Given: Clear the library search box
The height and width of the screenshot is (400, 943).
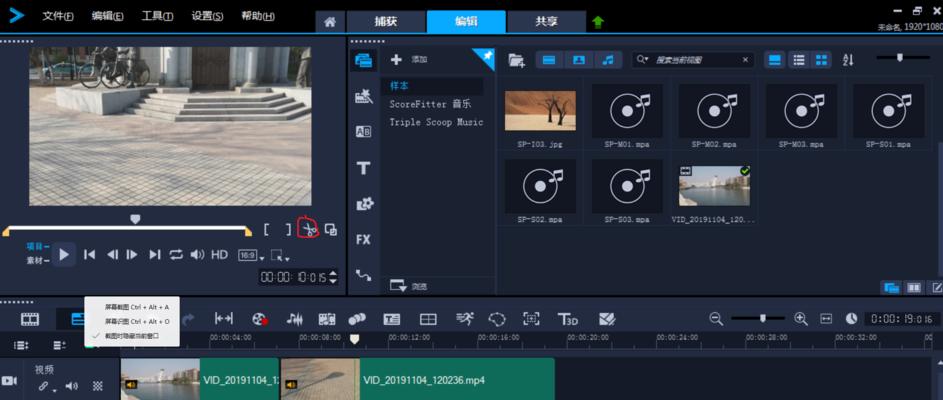Looking at the screenshot, I should click(x=745, y=60).
